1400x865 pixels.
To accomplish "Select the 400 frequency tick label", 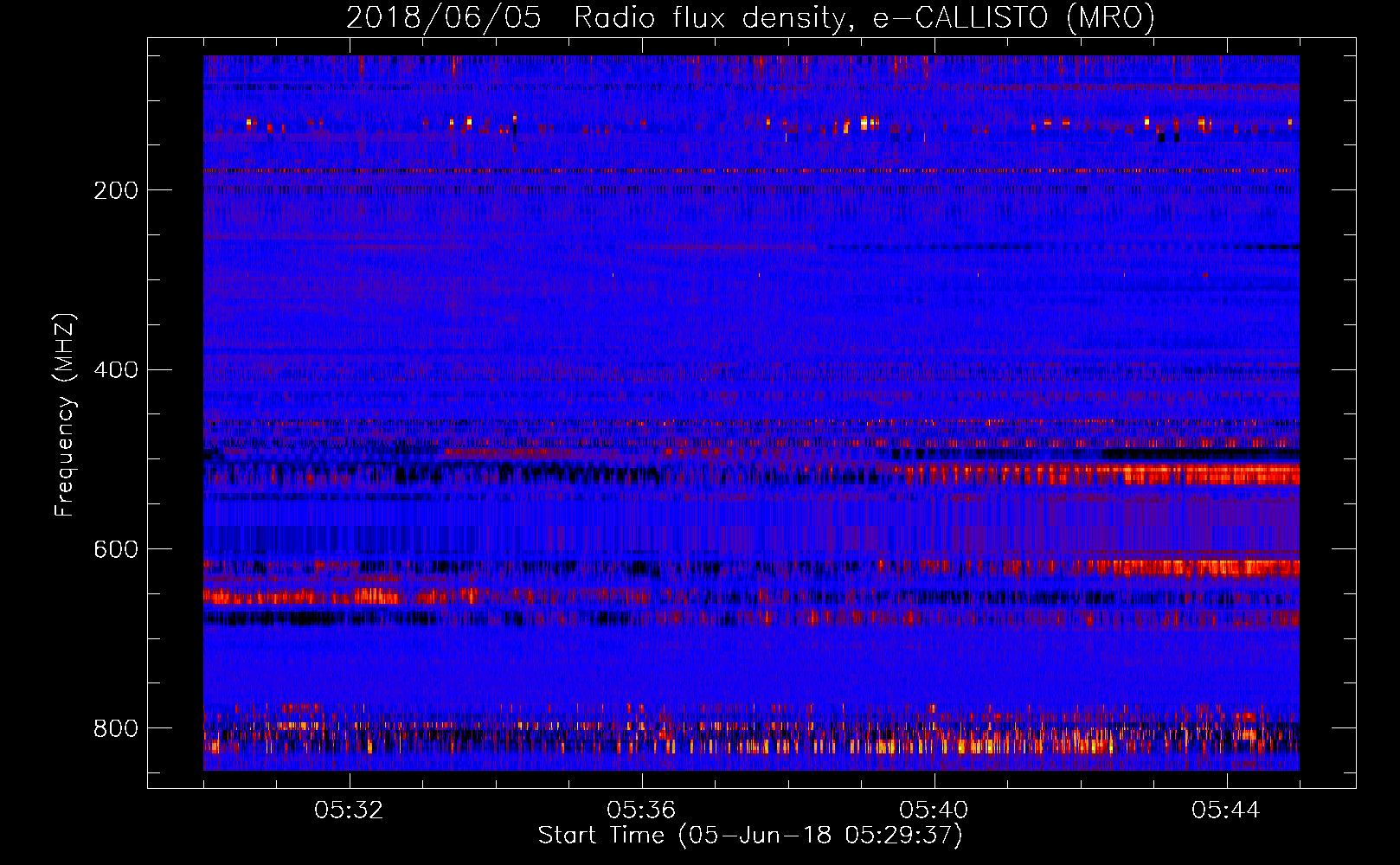I will [116, 370].
